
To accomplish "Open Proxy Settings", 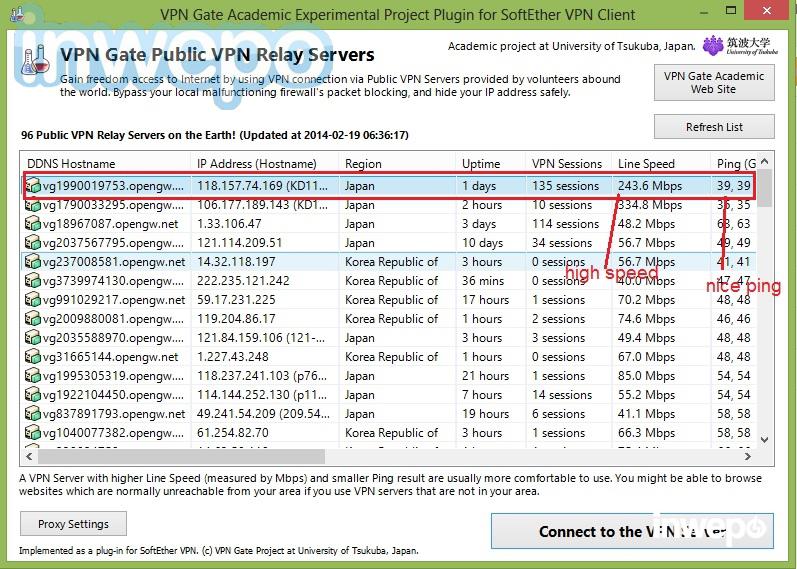I will [73, 524].
